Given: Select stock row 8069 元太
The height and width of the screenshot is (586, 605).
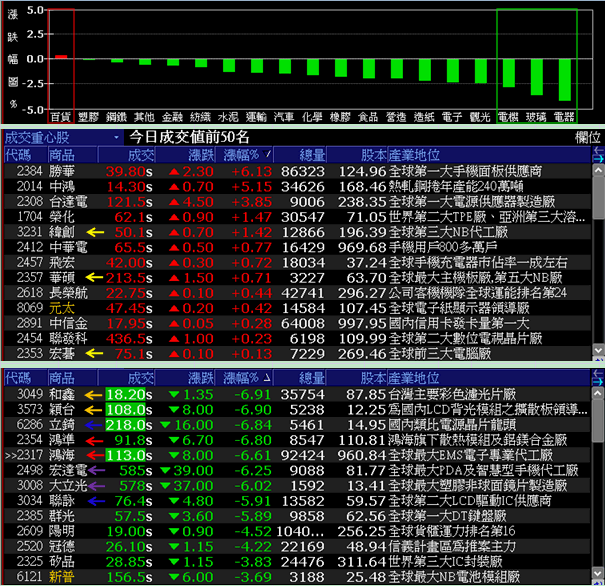Looking at the screenshot, I should [297, 308].
